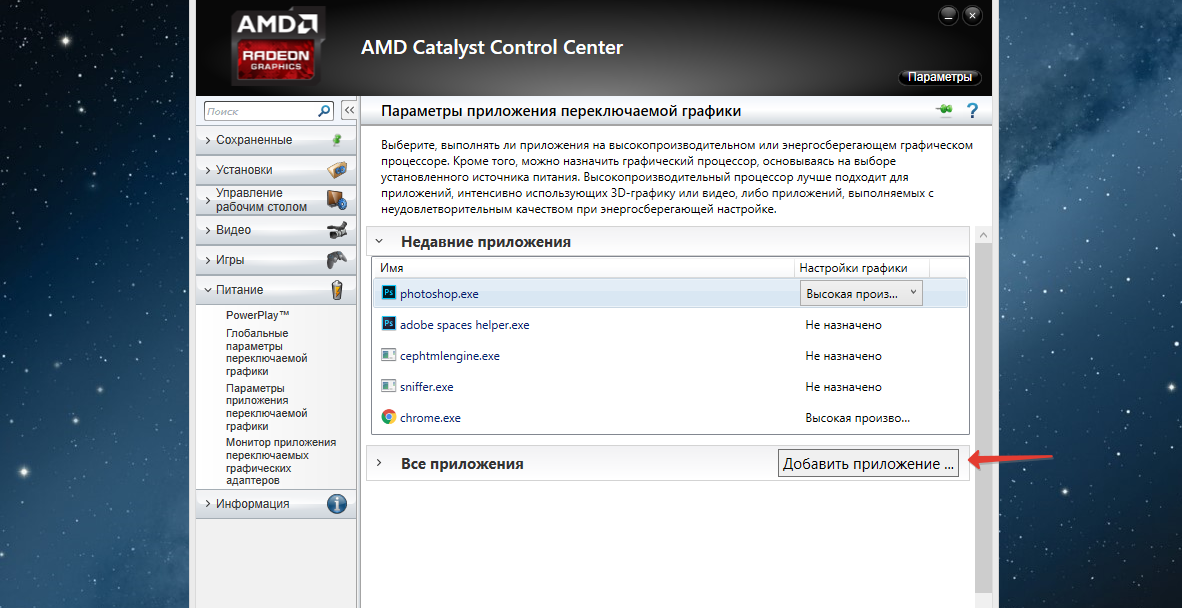1182x608 pixels.
Task: Click Не назначено for sniffer.exe
Action: click(844, 386)
